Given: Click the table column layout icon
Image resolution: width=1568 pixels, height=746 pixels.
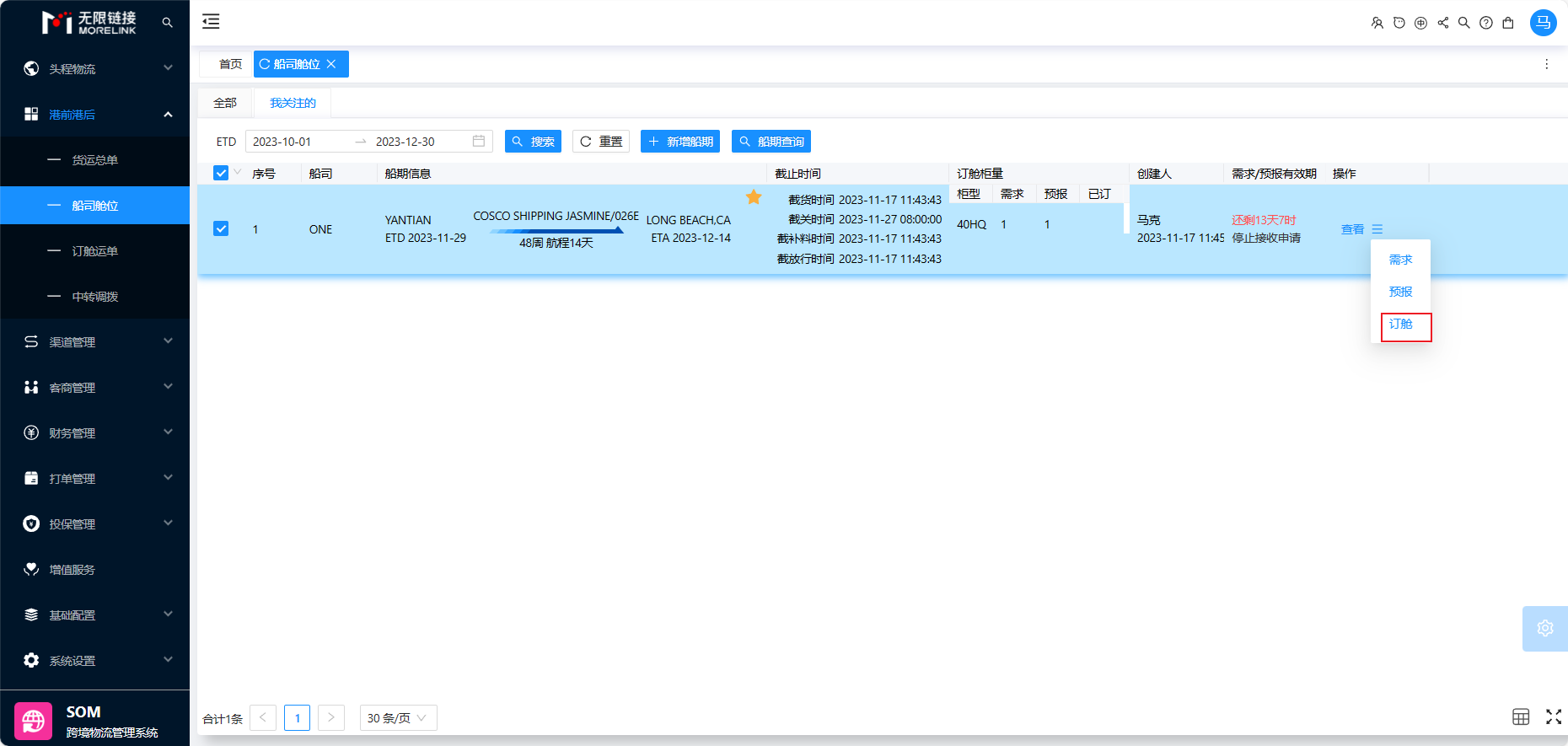Looking at the screenshot, I should click(x=1521, y=716).
